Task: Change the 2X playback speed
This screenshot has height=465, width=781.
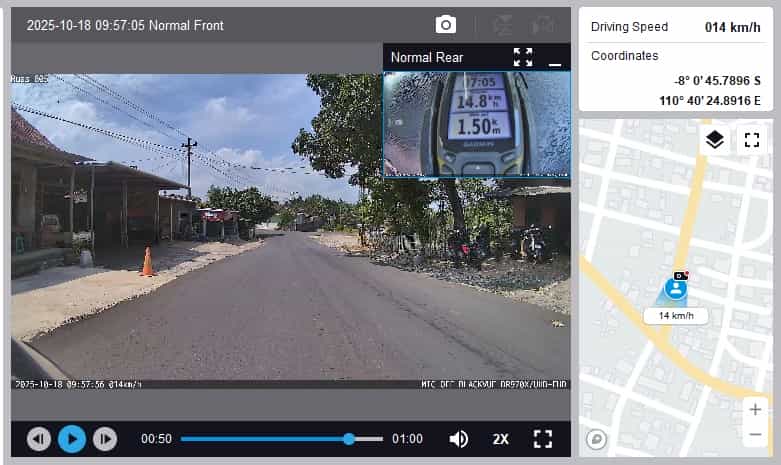Action: [x=501, y=439]
